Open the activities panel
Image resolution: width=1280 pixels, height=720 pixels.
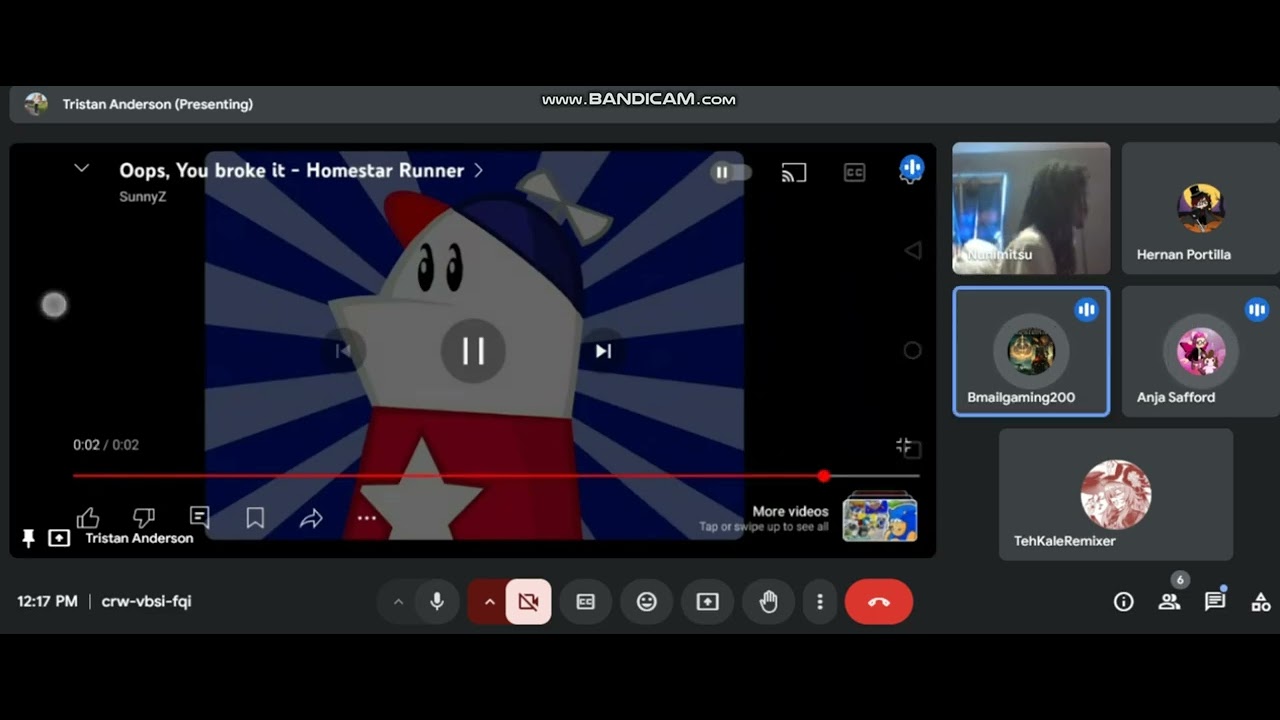click(x=1261, y=602)
